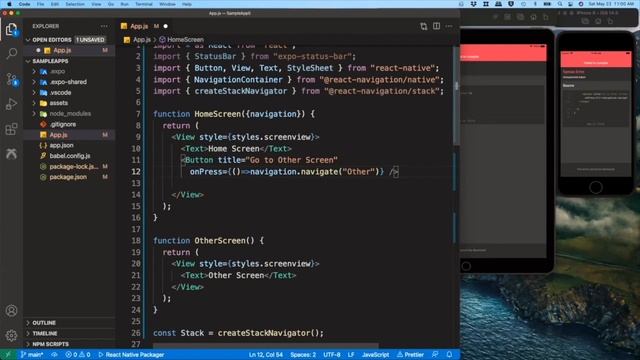Viewport: 640px width, 360px height.
Task: Open the Source Control view
Action: 11,79
